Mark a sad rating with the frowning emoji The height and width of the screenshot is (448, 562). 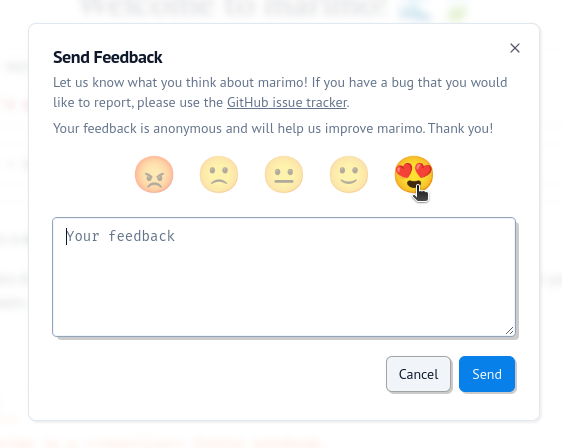pos(219,175)
